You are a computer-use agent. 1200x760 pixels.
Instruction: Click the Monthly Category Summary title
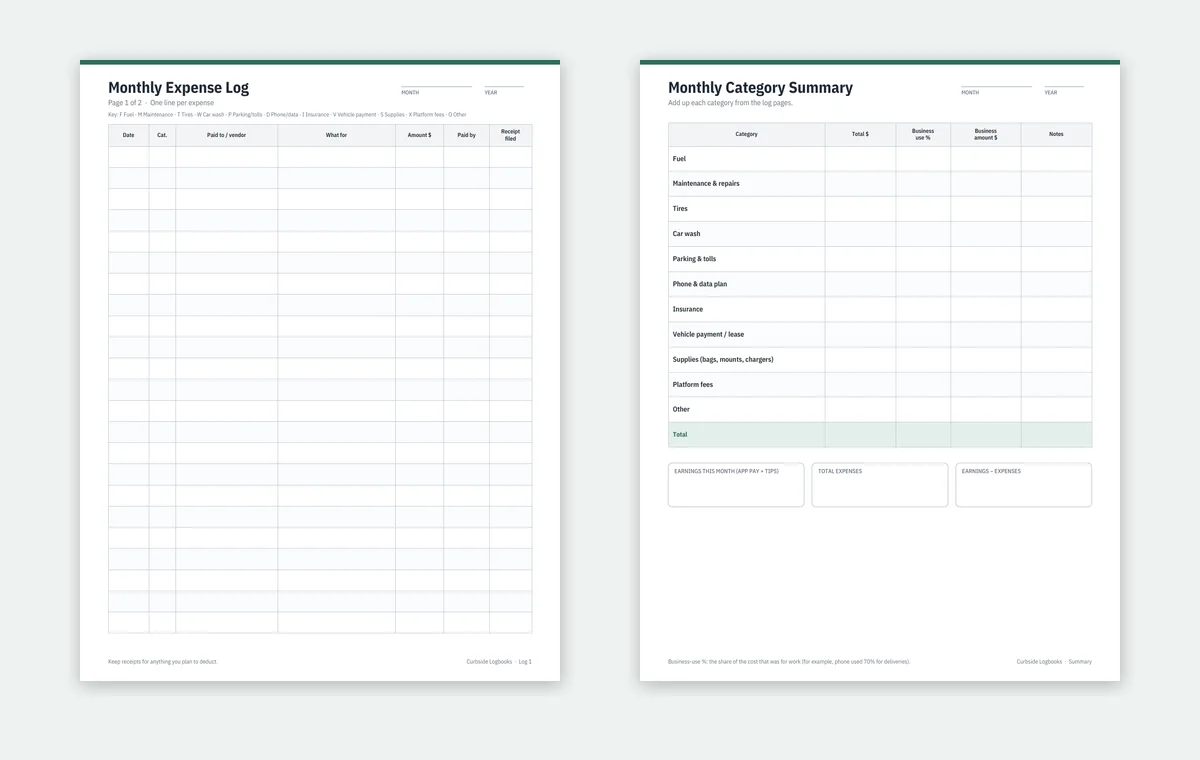click(x=760, y=88)
